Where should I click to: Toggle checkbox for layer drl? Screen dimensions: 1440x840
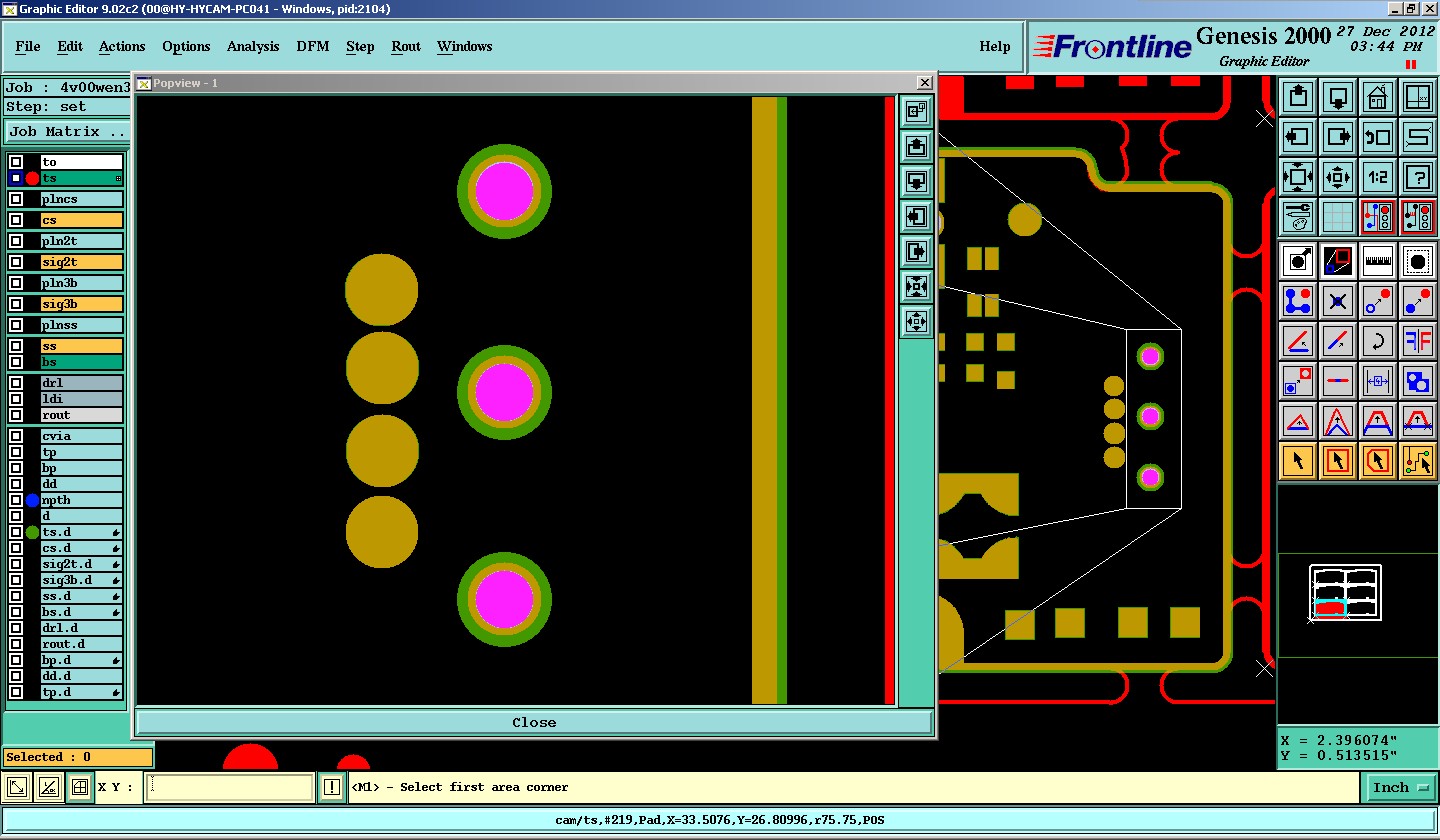(x=16, y=383)
